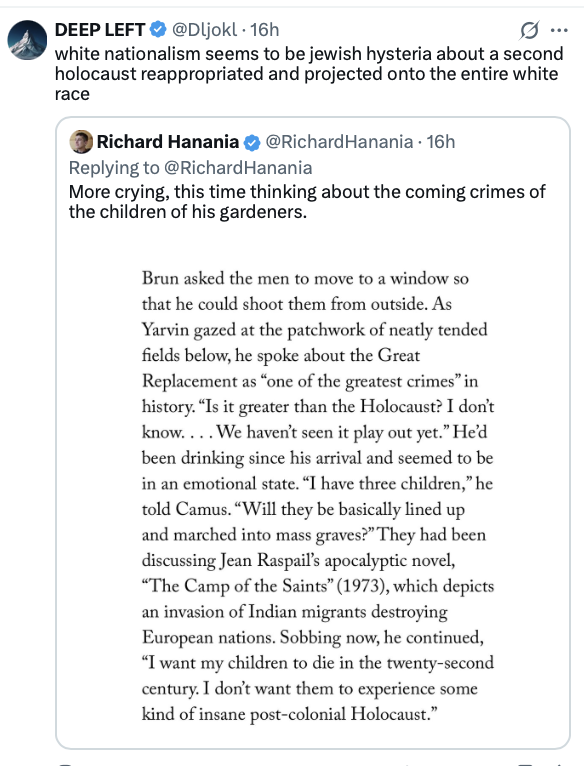
Task: Click Richard Hanania's blue verified badge
Action: point(252,142)
